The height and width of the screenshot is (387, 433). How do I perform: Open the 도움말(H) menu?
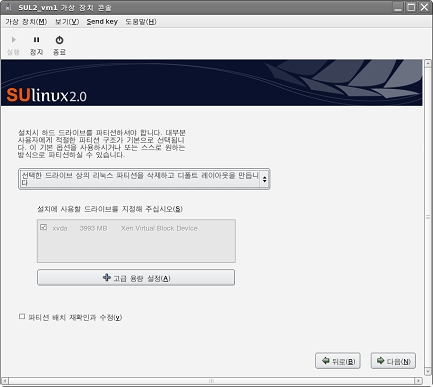point(141,22)
